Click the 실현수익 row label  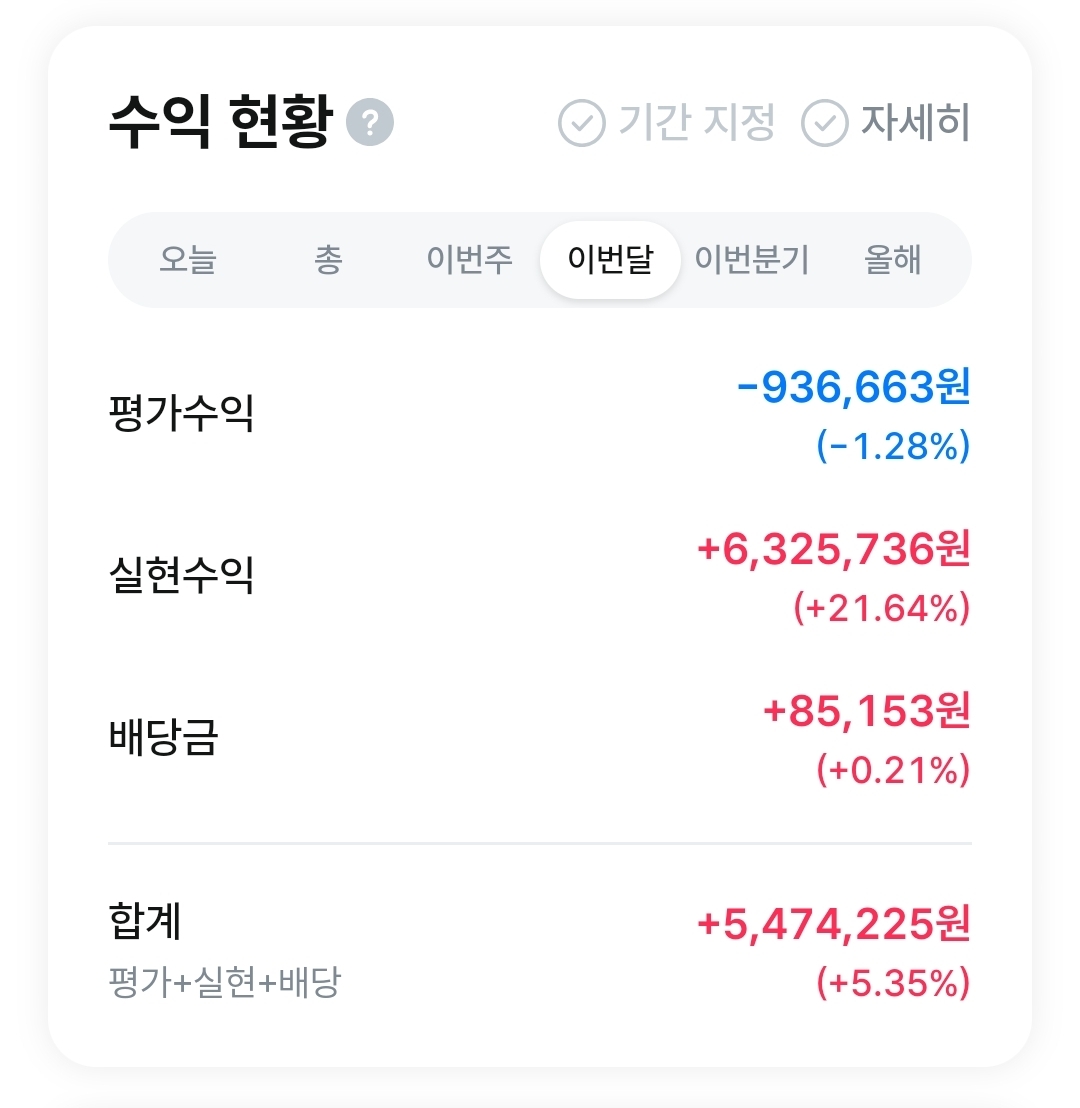click(181, 575)
